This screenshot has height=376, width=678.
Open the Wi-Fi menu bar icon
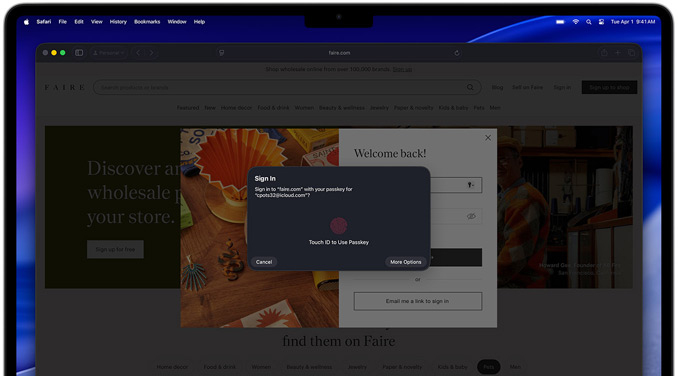(x=576, y=22)
